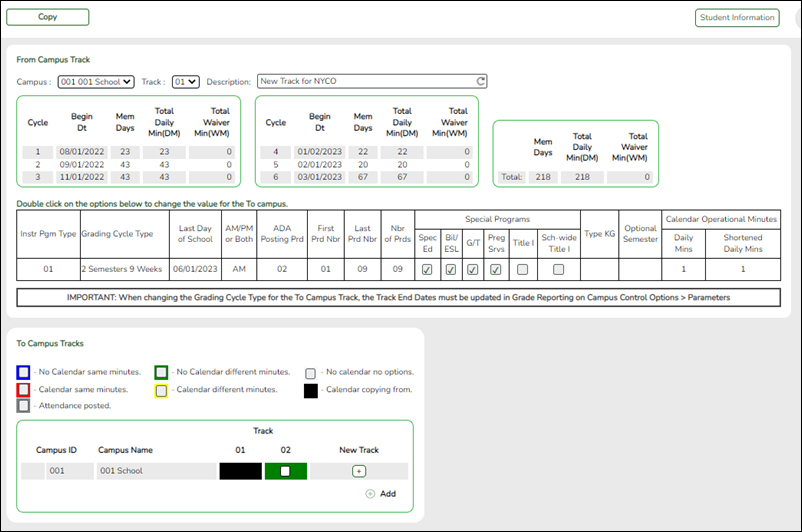Click the yellow Calendar different minutes legend box
The width and height of the screenshot is (802, 532).
coord(161,389)
